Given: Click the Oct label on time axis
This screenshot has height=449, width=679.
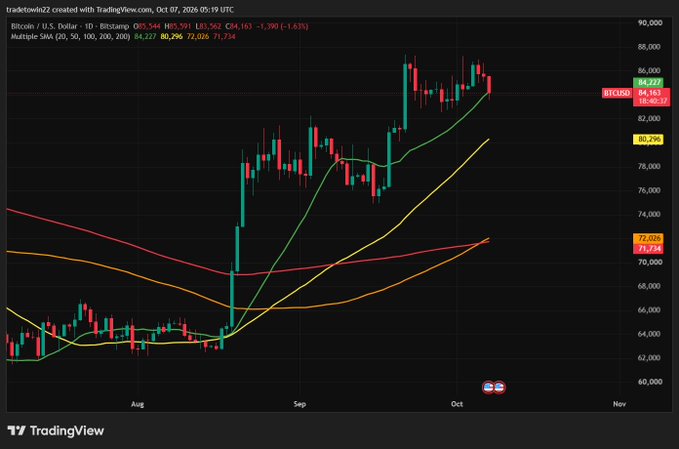Looking at the screenshot, I should [x=457, y=404].
